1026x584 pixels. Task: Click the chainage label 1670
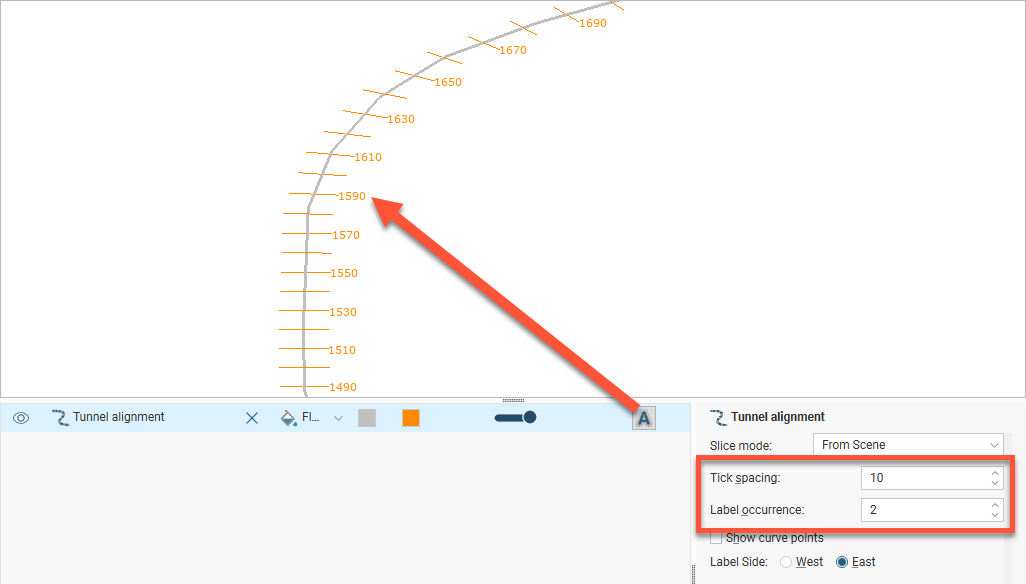pos(513,50)
